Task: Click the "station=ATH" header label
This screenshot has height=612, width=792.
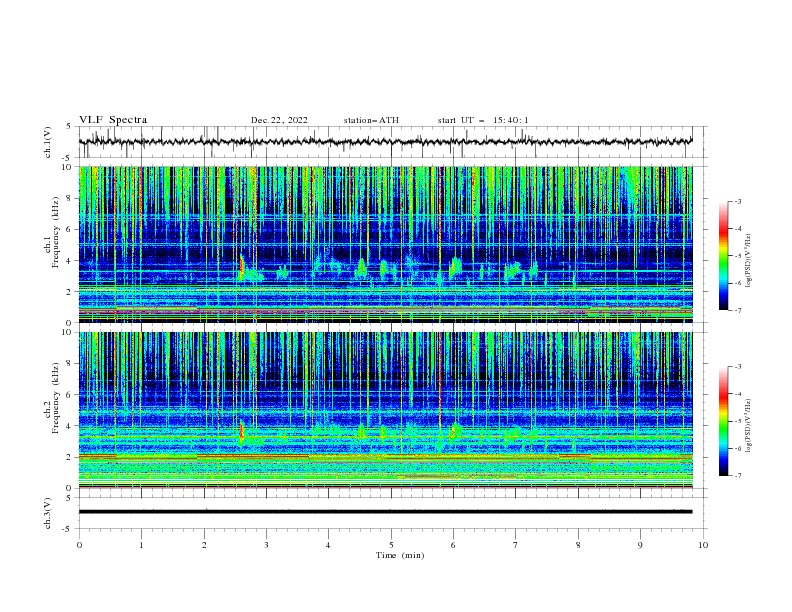Action: click(371, 120)
